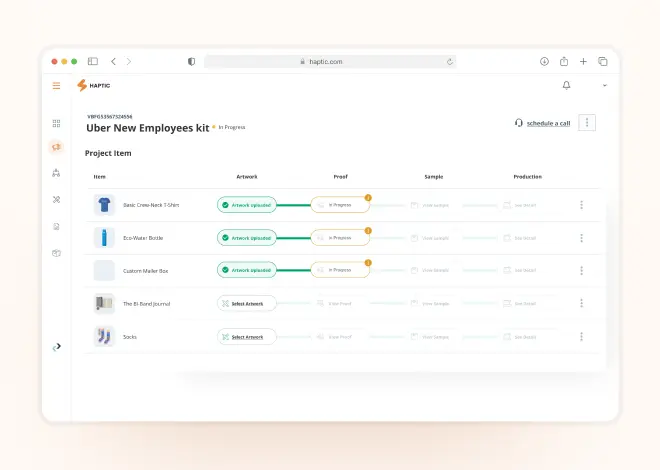
Task: Expand the account dropdown chevron
Action: pyautogui.click(x=605, y=85)
